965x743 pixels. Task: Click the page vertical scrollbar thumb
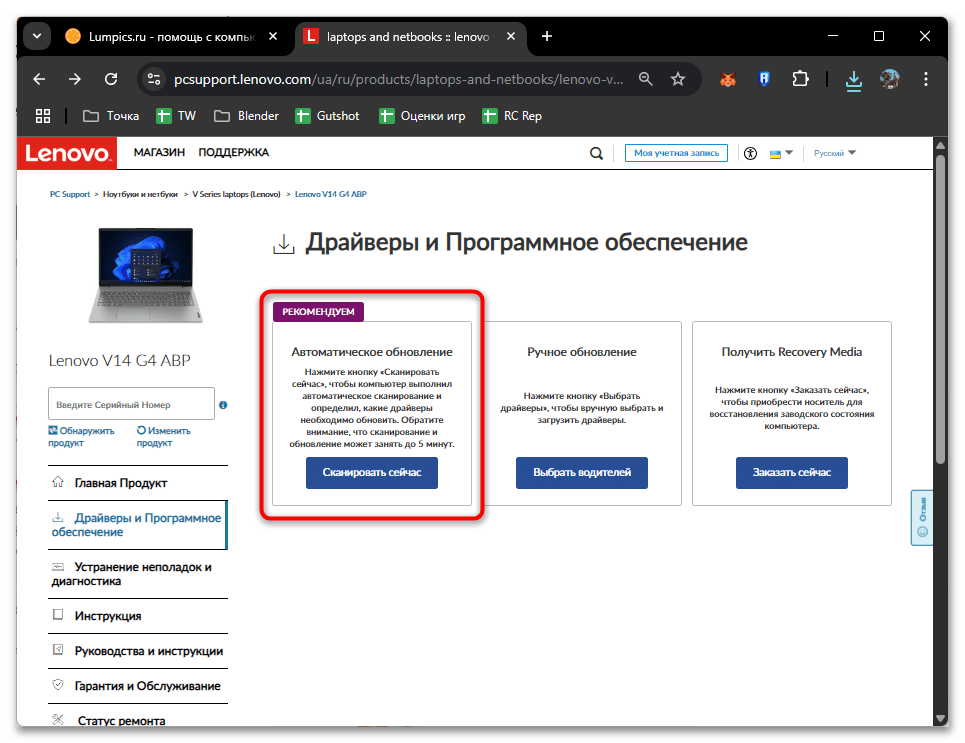point(940,308)
